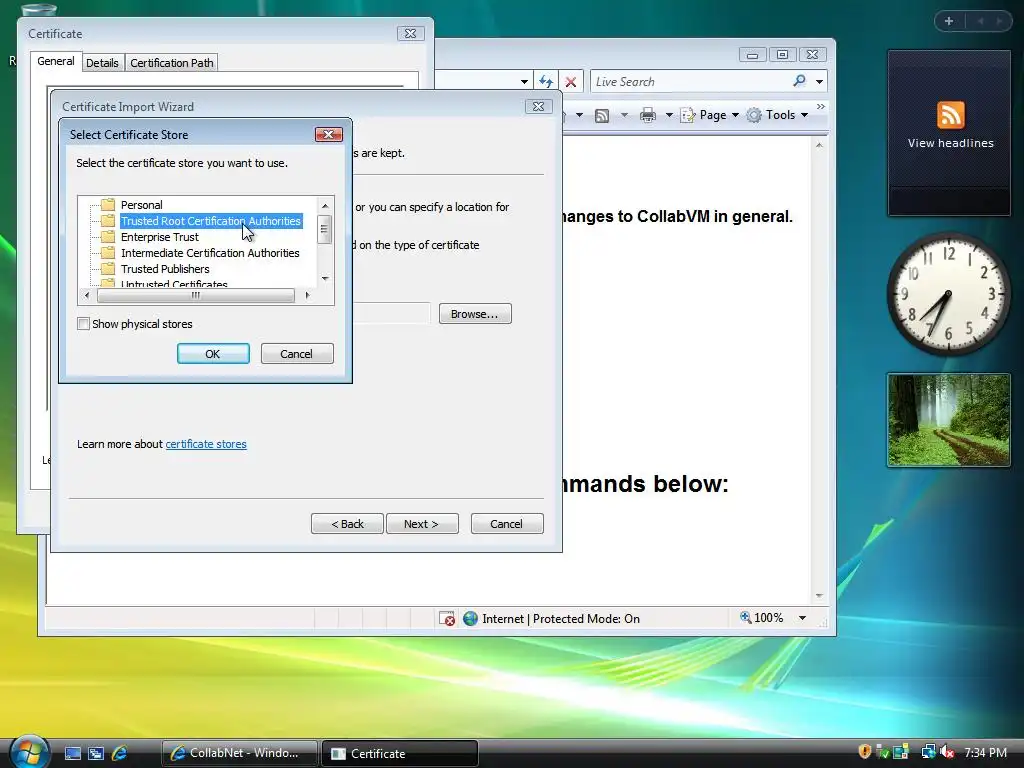Switch to CollabNet taskbar window
The width and height of the screenshot is (1024, 768).
(x=239, y=753)
